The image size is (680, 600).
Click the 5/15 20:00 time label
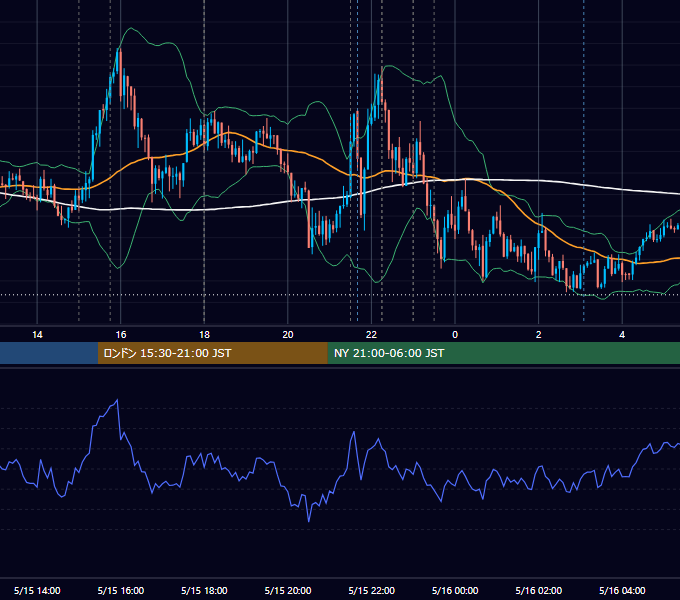(288, 590)
